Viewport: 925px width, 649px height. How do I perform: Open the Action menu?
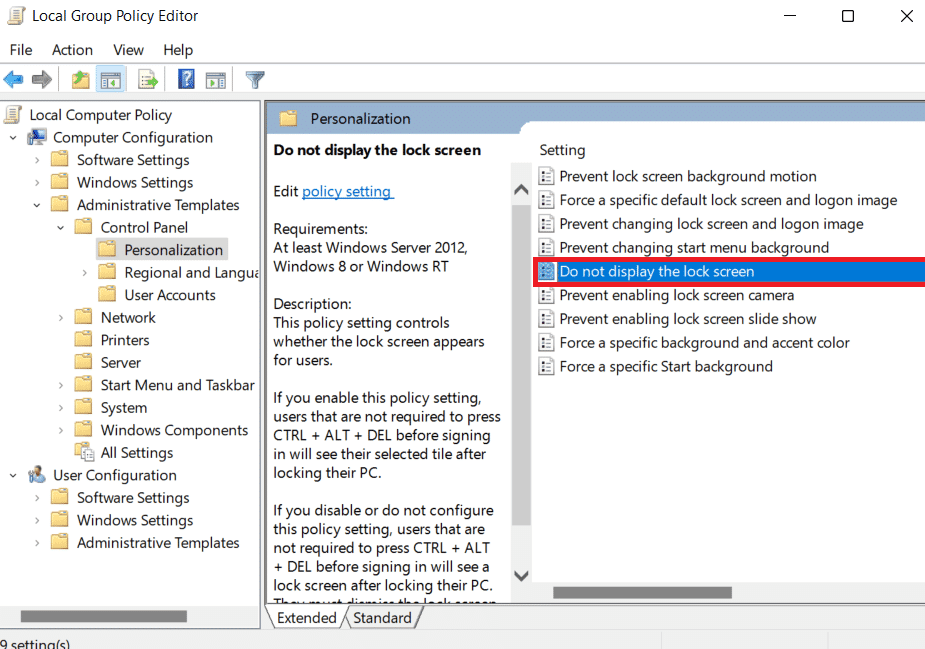(x=72, y=50)
